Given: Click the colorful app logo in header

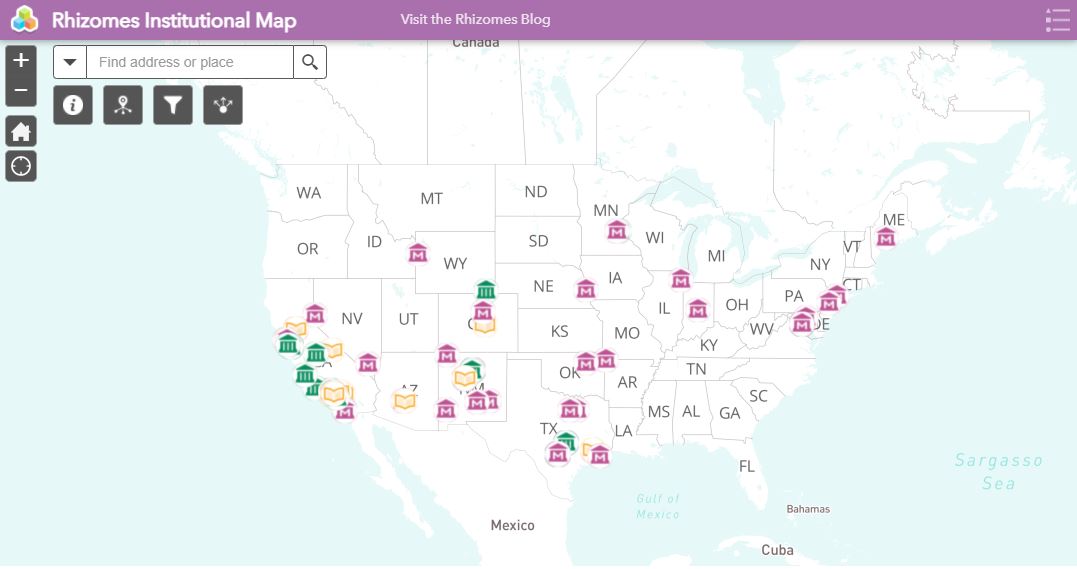Looking at the screenshot, I should tap(25, 19).
